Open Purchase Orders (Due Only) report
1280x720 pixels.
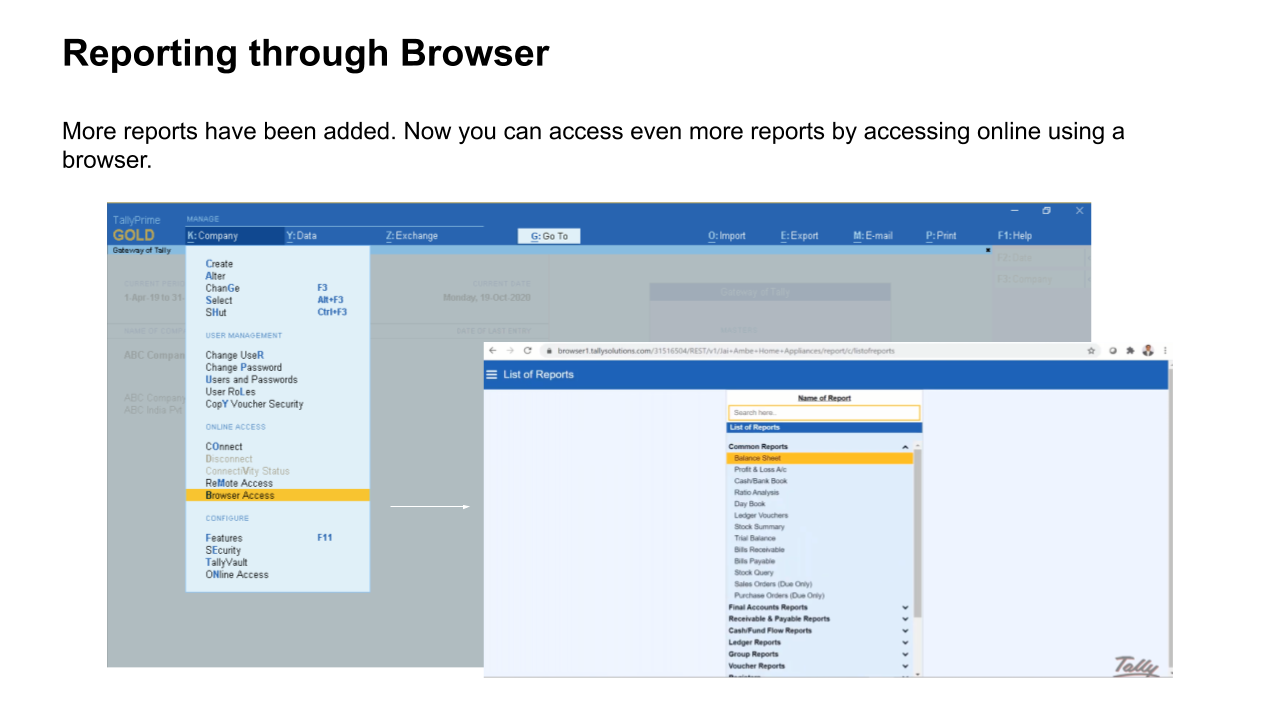tap(779, 596)
